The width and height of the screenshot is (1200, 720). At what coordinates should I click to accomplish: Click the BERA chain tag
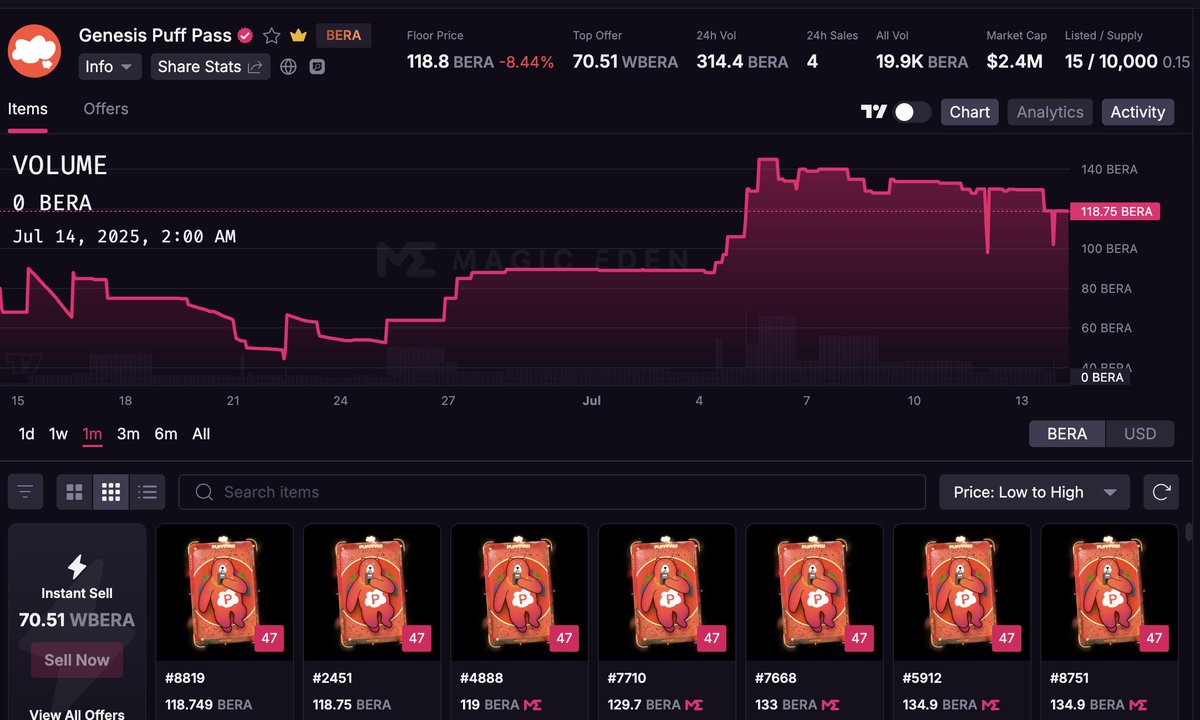point(344,35)
